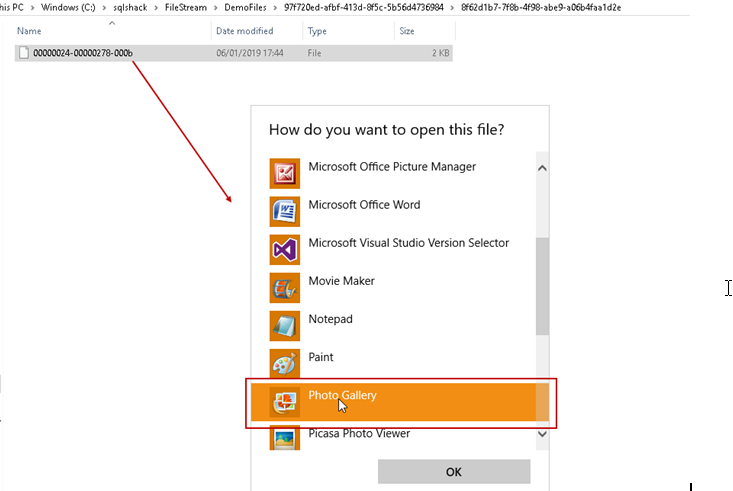Viewport: 733px width, 491px height.
Task: Click the Photo Gallery icon
Action: [285, 402]
